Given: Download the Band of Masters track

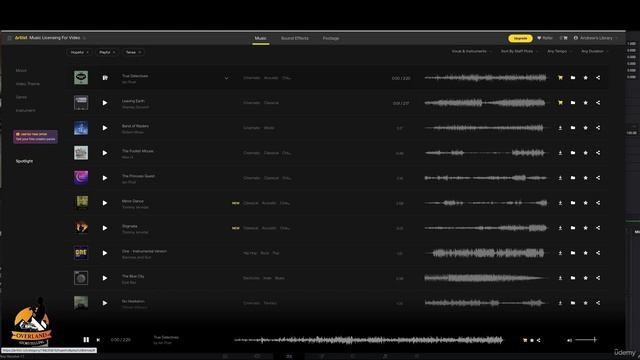Looking at the screenshot, I should click(x=560, y=128).
